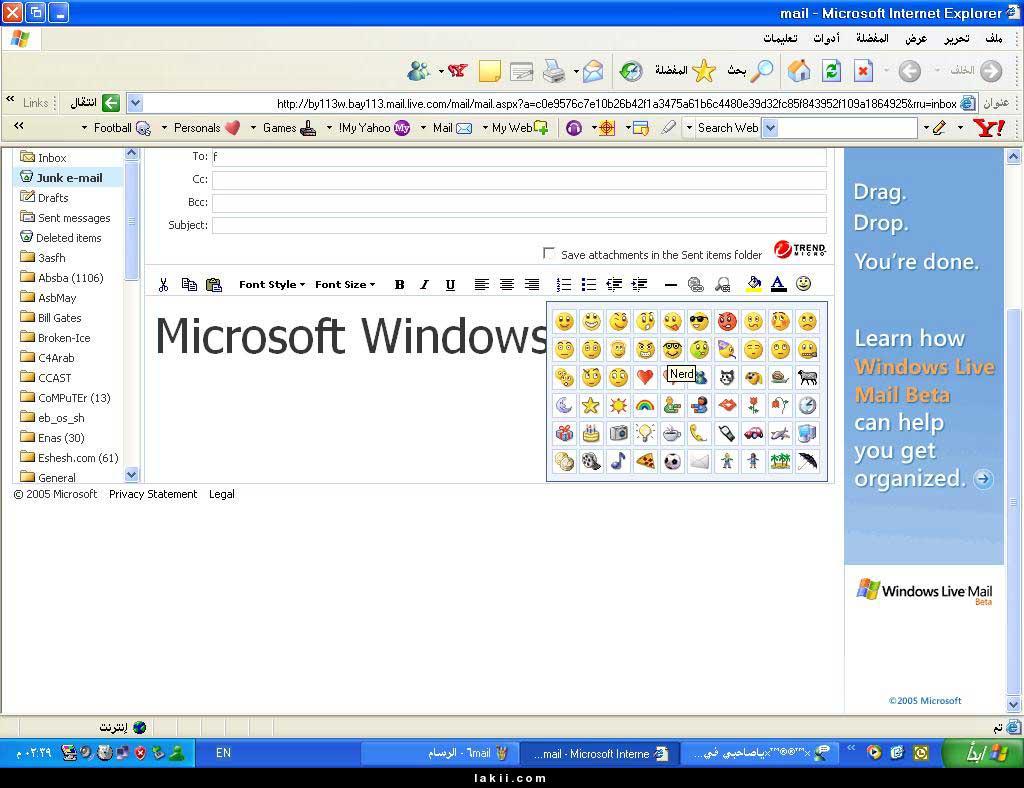Start a numbered list

click(564, 285)
